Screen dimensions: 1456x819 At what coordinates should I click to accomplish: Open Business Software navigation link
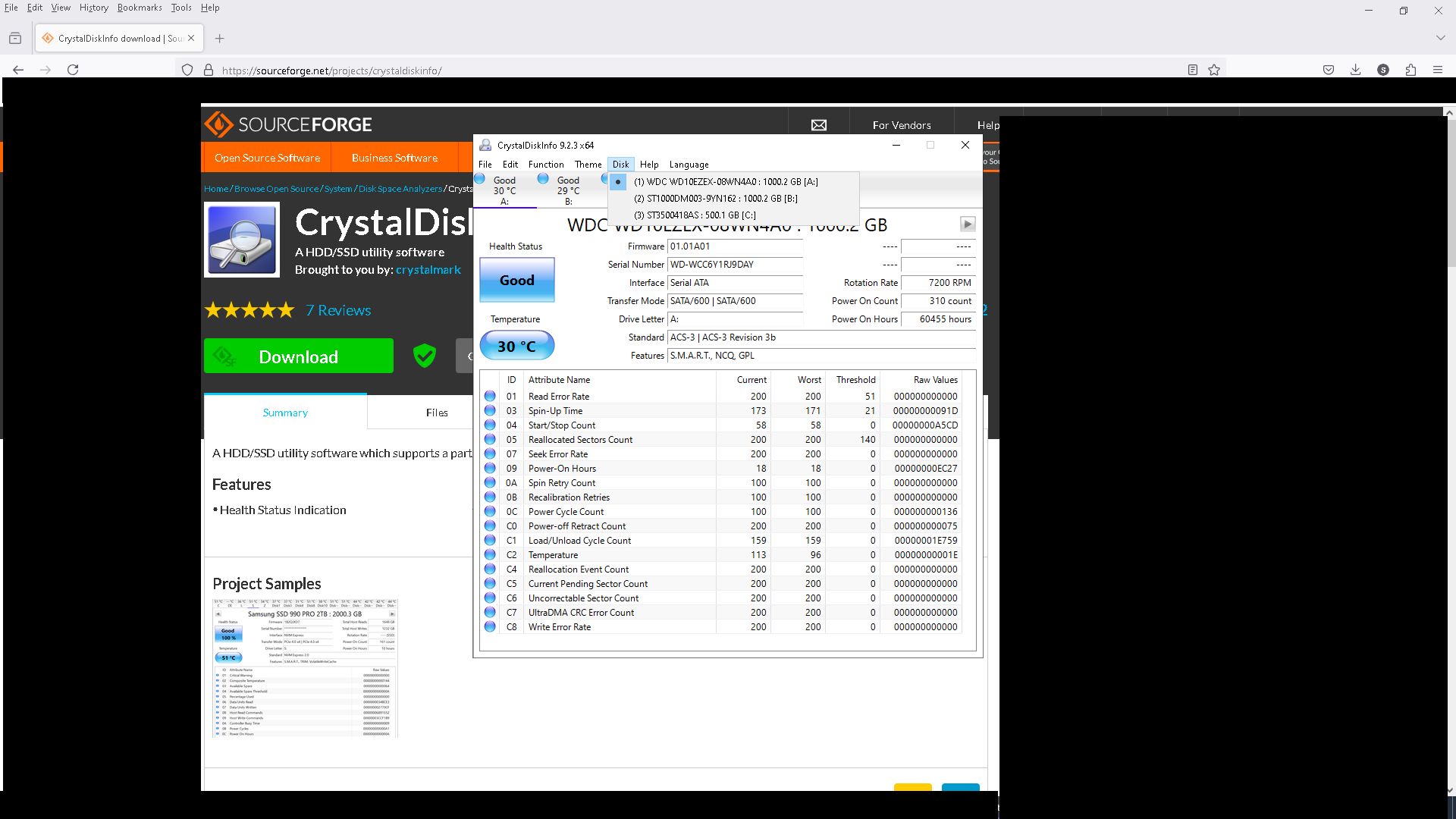[x=394, y=158]
